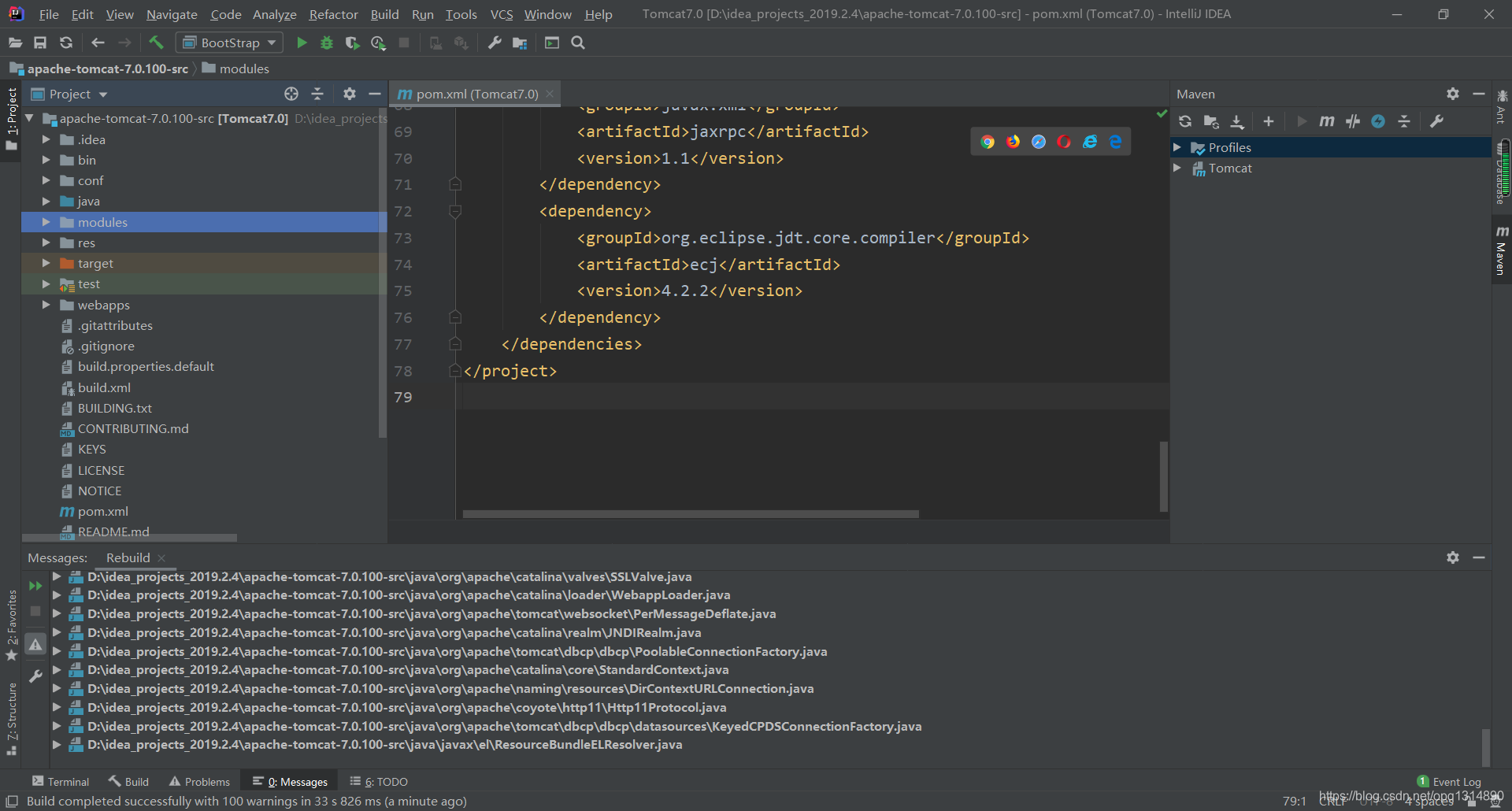
Task: Click Project tree horizontal scrollbar
Action: pos(130,538)
